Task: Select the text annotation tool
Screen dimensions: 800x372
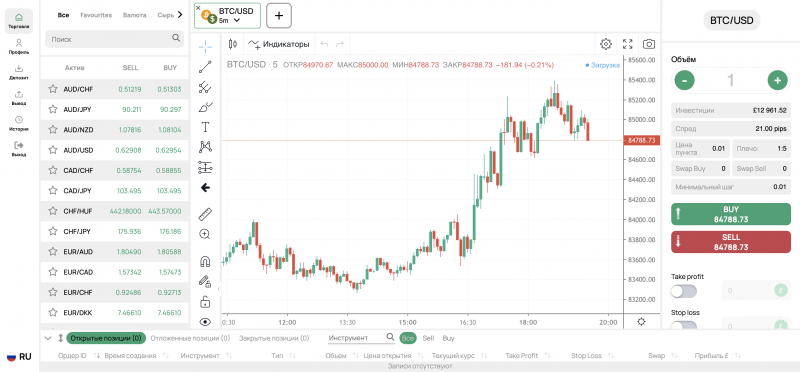Action: 205,127
